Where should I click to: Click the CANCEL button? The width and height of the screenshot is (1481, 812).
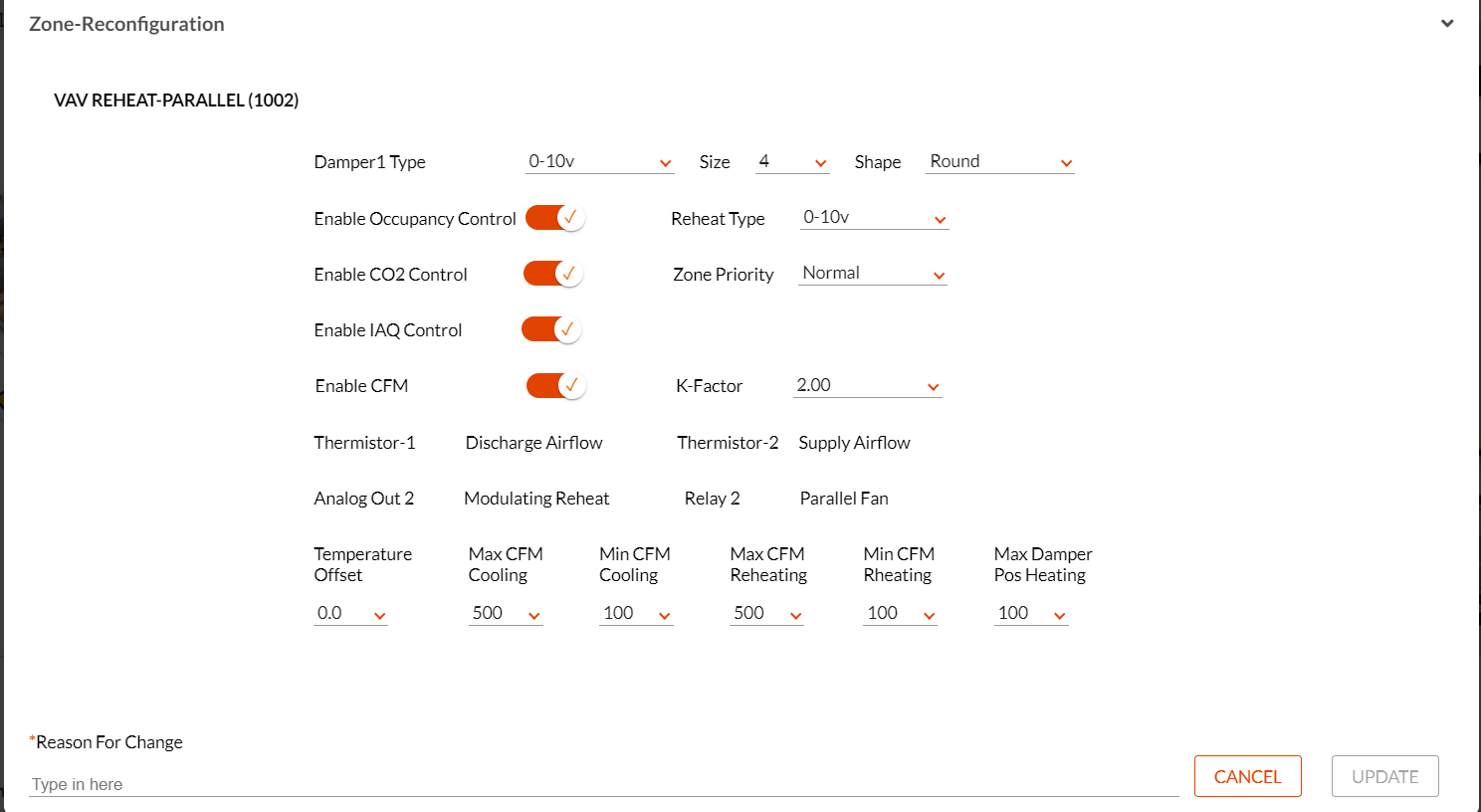point(1248,776)
